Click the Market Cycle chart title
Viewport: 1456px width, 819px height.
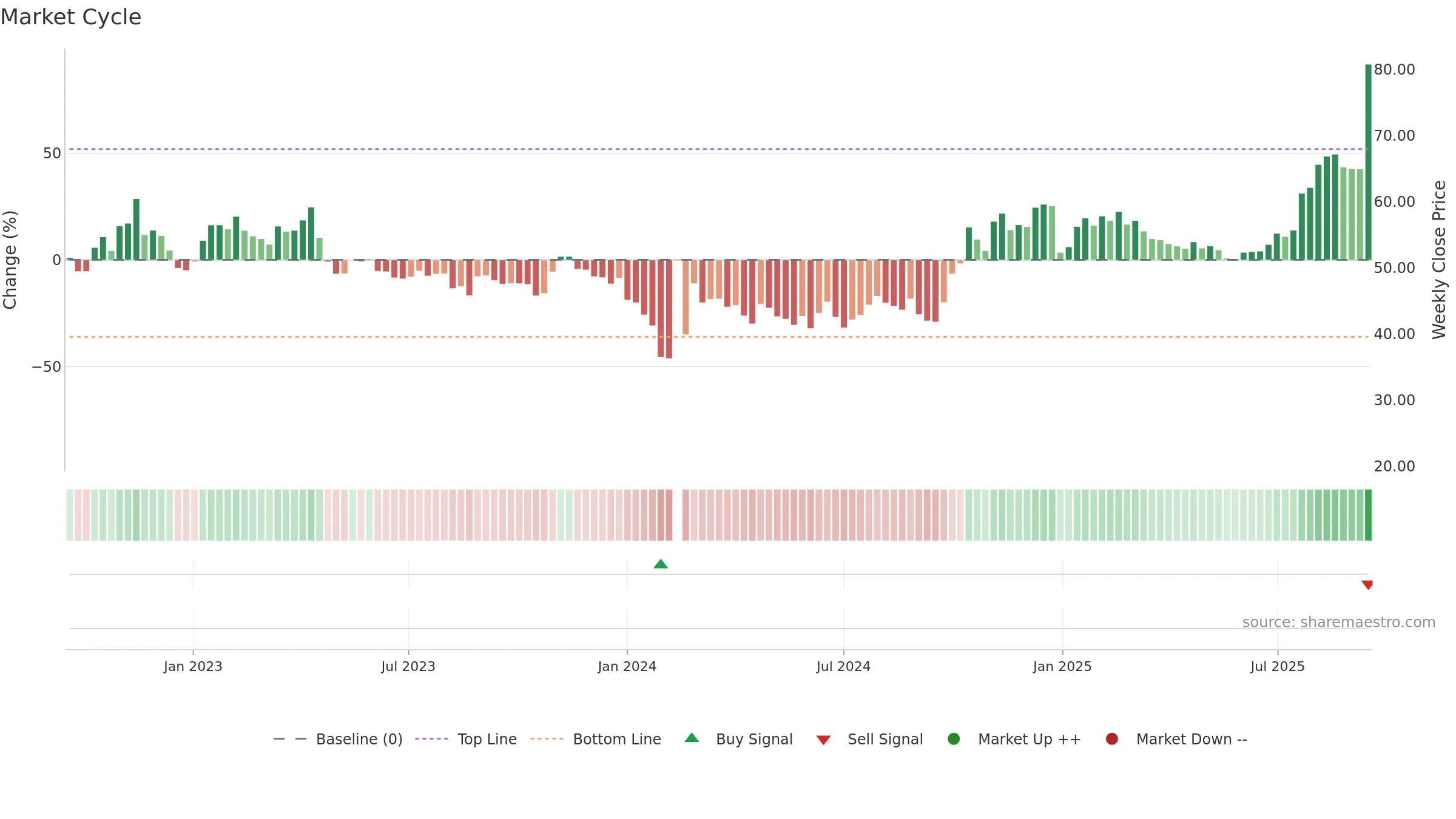pyautogui.click(x=70, y=17)
